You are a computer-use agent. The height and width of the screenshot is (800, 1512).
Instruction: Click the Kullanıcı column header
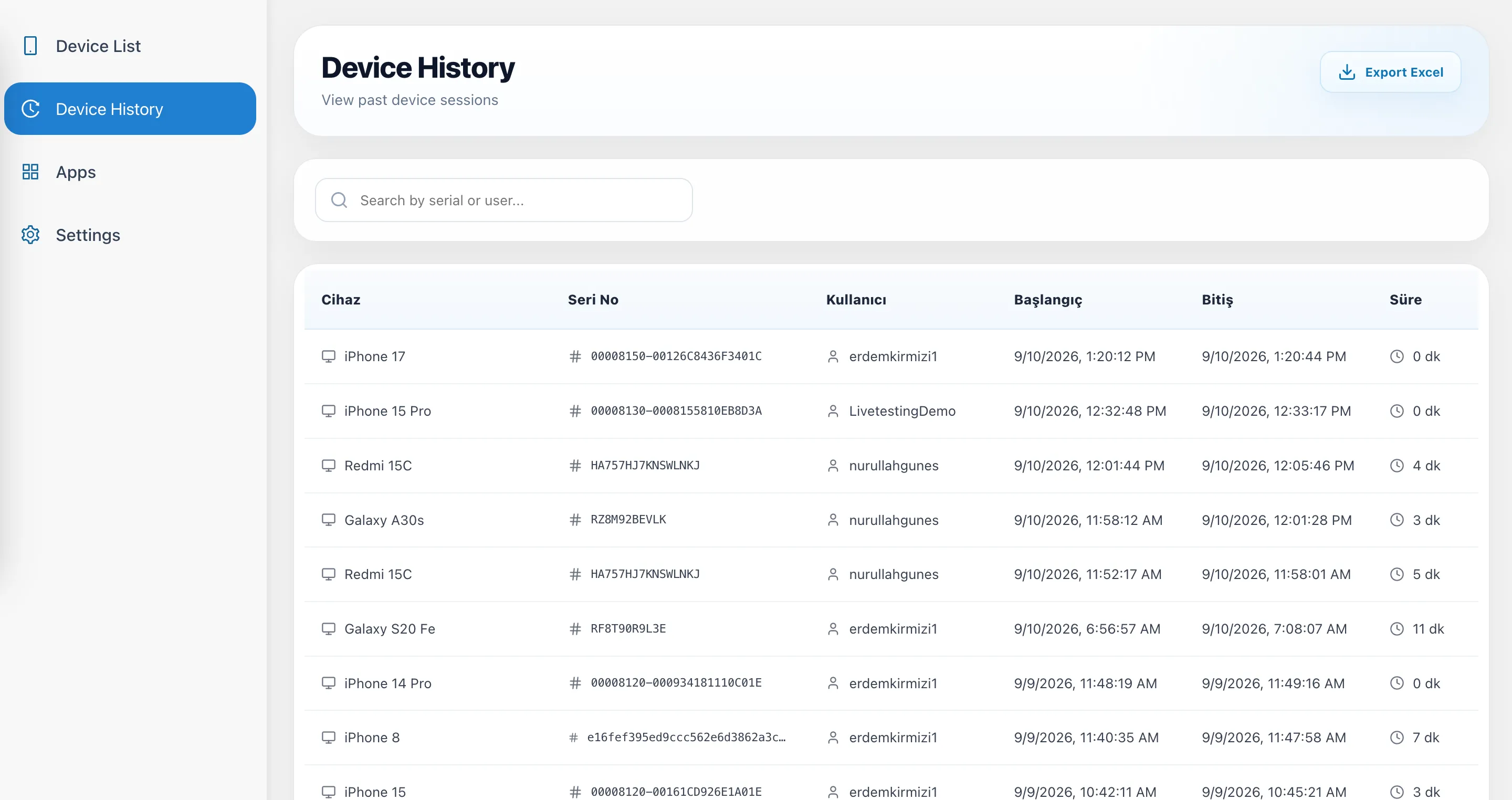(856, 299)
